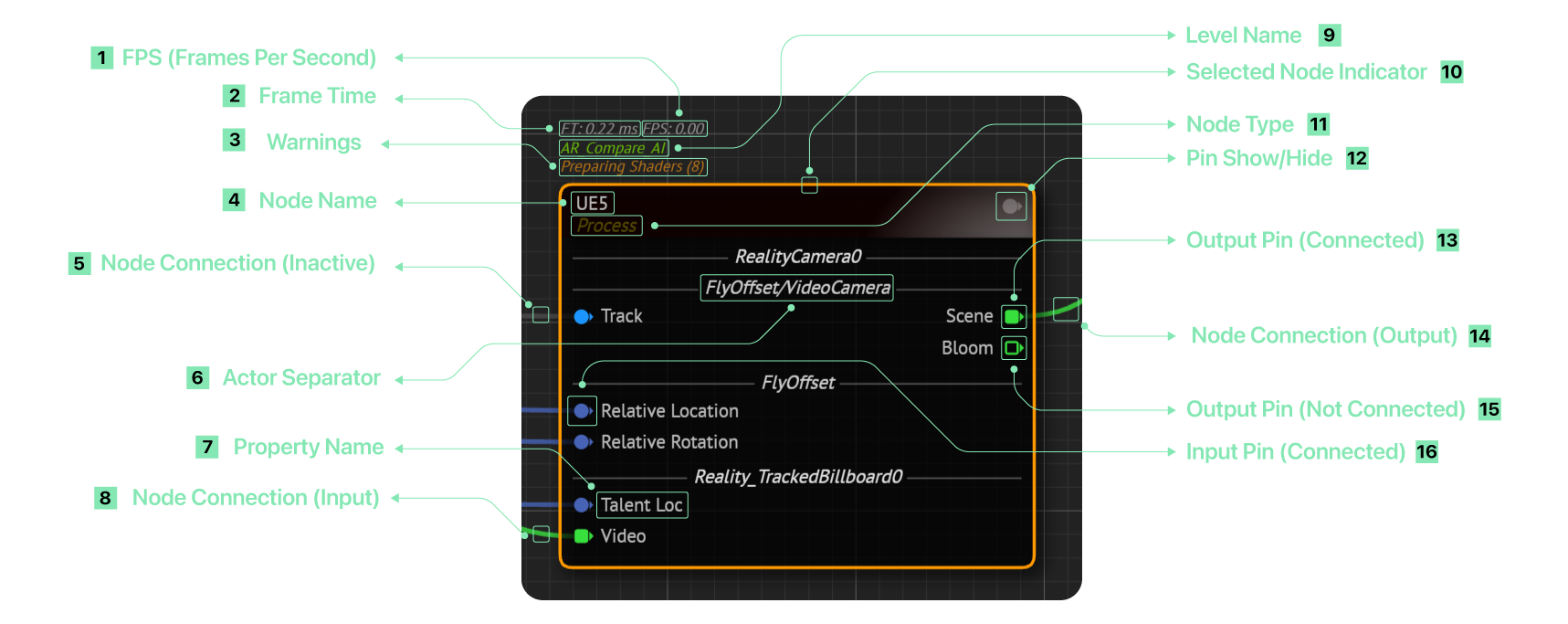Click the output connection box beside Scene
The width and height of the screenshot is (1568, 624).
tap(1066, 309)
